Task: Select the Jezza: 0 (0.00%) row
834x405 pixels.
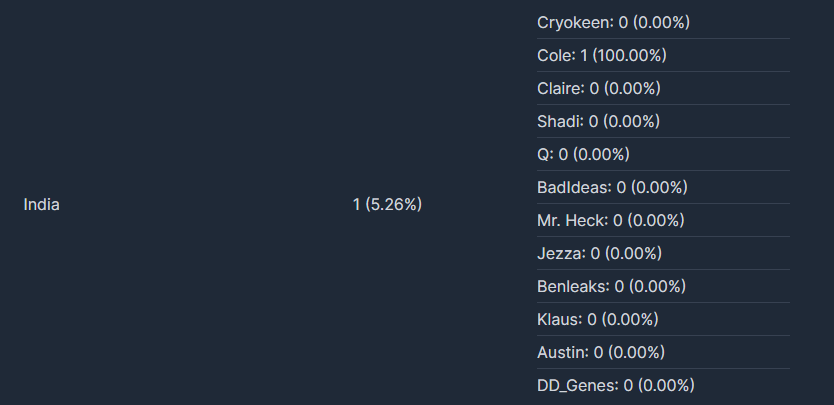Action: tap(663, 253)
